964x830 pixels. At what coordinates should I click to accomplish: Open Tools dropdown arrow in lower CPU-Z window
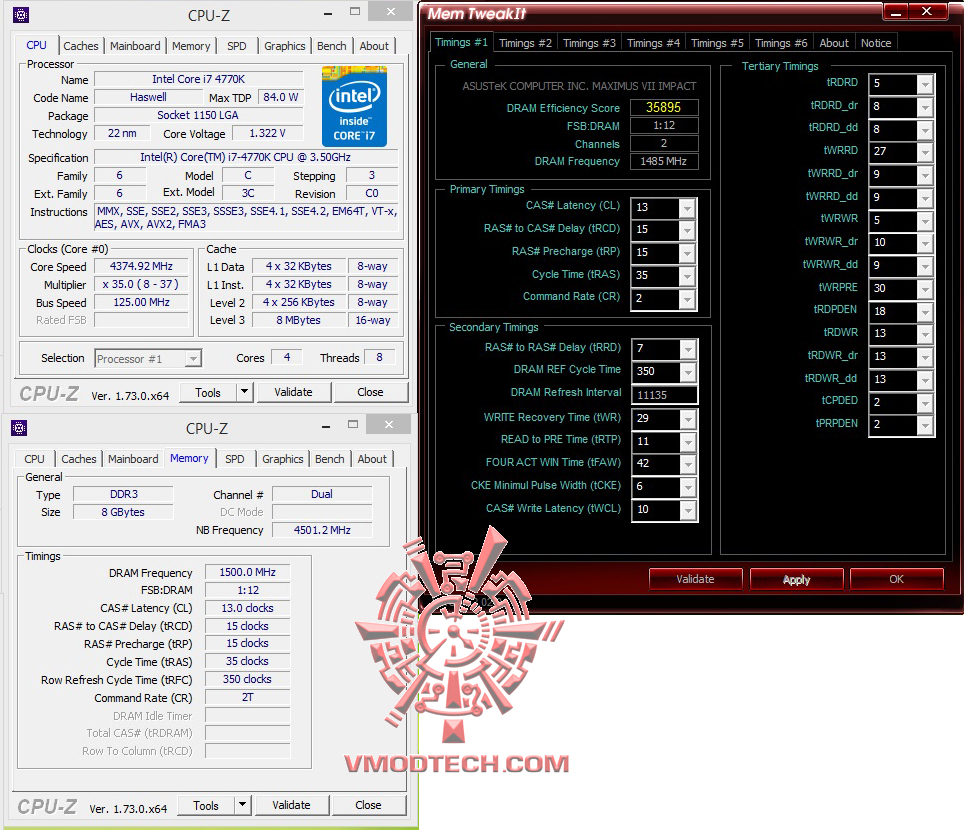click(x=243, y=805)
